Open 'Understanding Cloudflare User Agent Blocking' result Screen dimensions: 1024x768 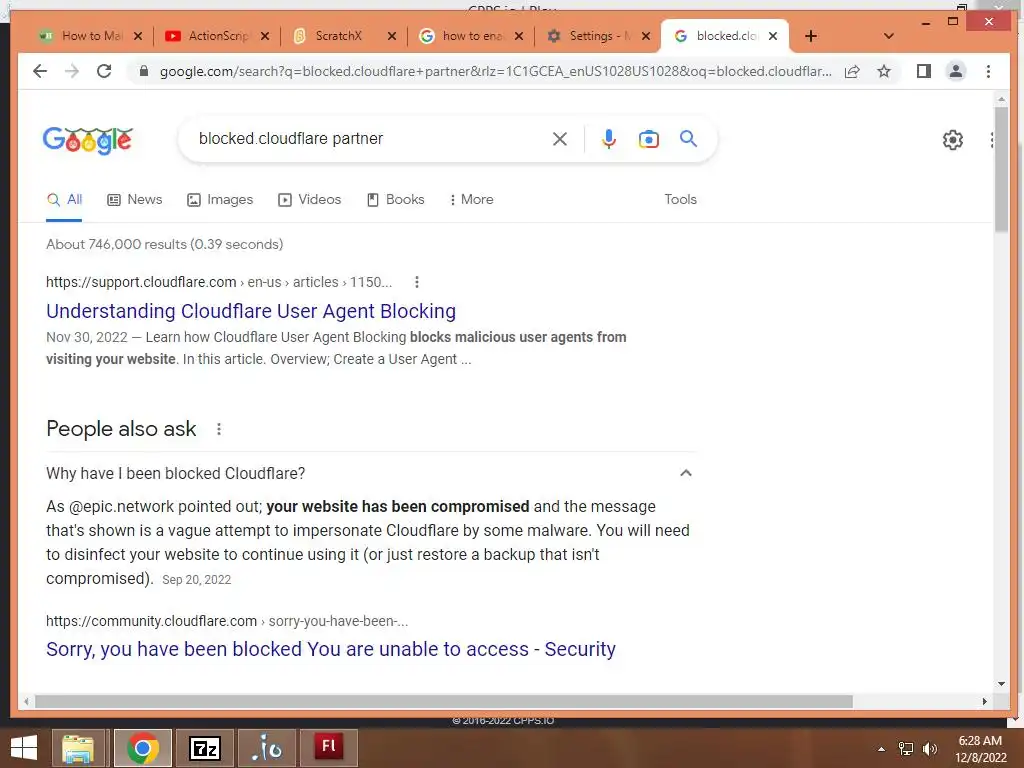[x=251, y=311]
